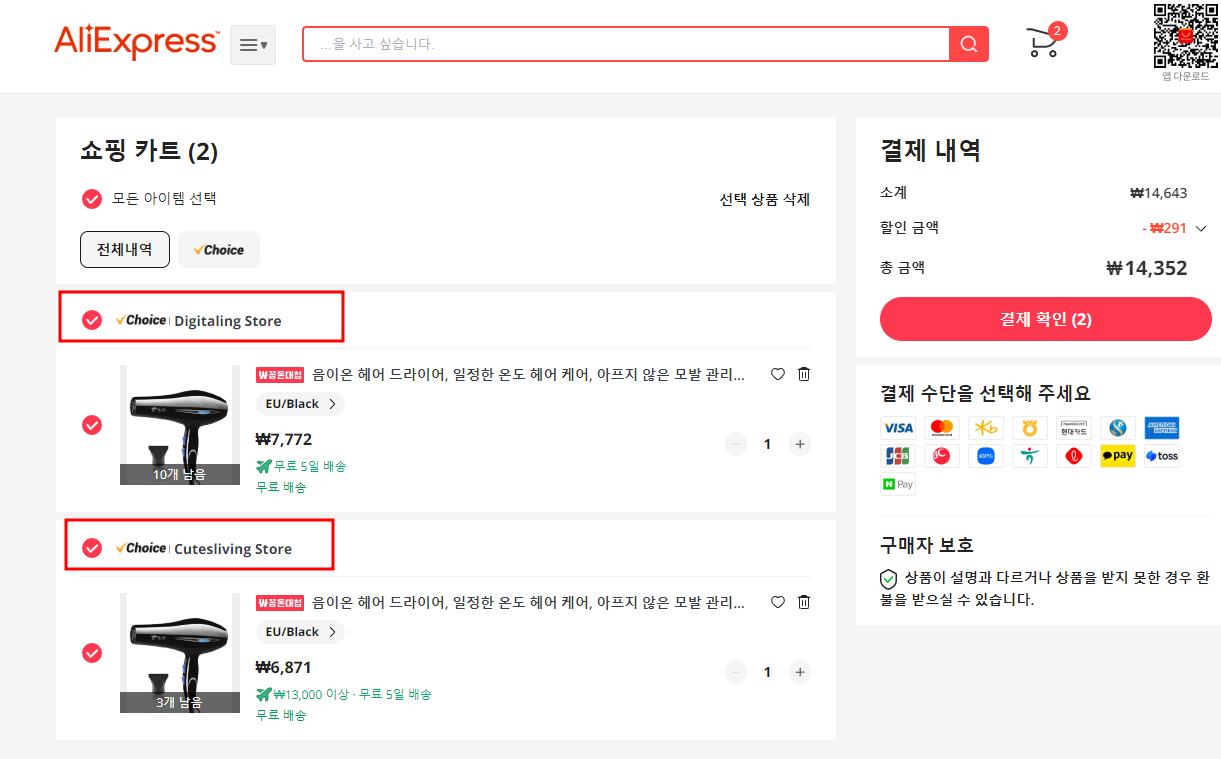Select the VISA payment icon
Image resolution: width=1221 pixels, height=759 pixels.
[x=898, y=428]
